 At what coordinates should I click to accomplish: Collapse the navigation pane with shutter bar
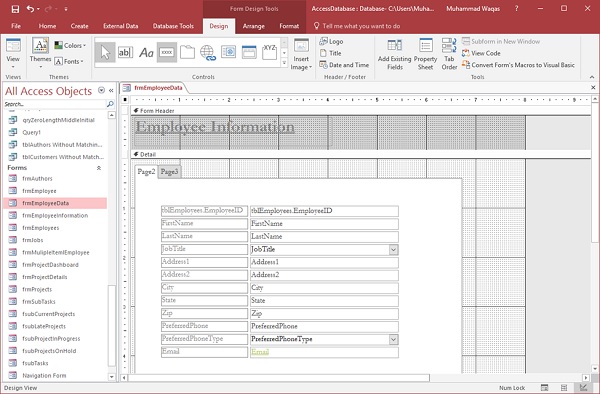pos(111,91)
